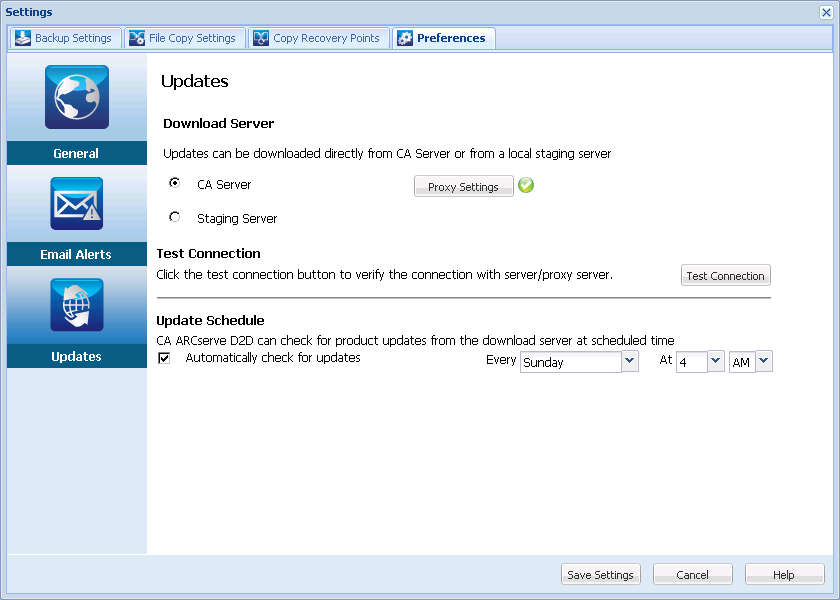This screenshot has width=840, height=600.
Task: Select the CA Server radio button
Action: click(x=175, y=184)
